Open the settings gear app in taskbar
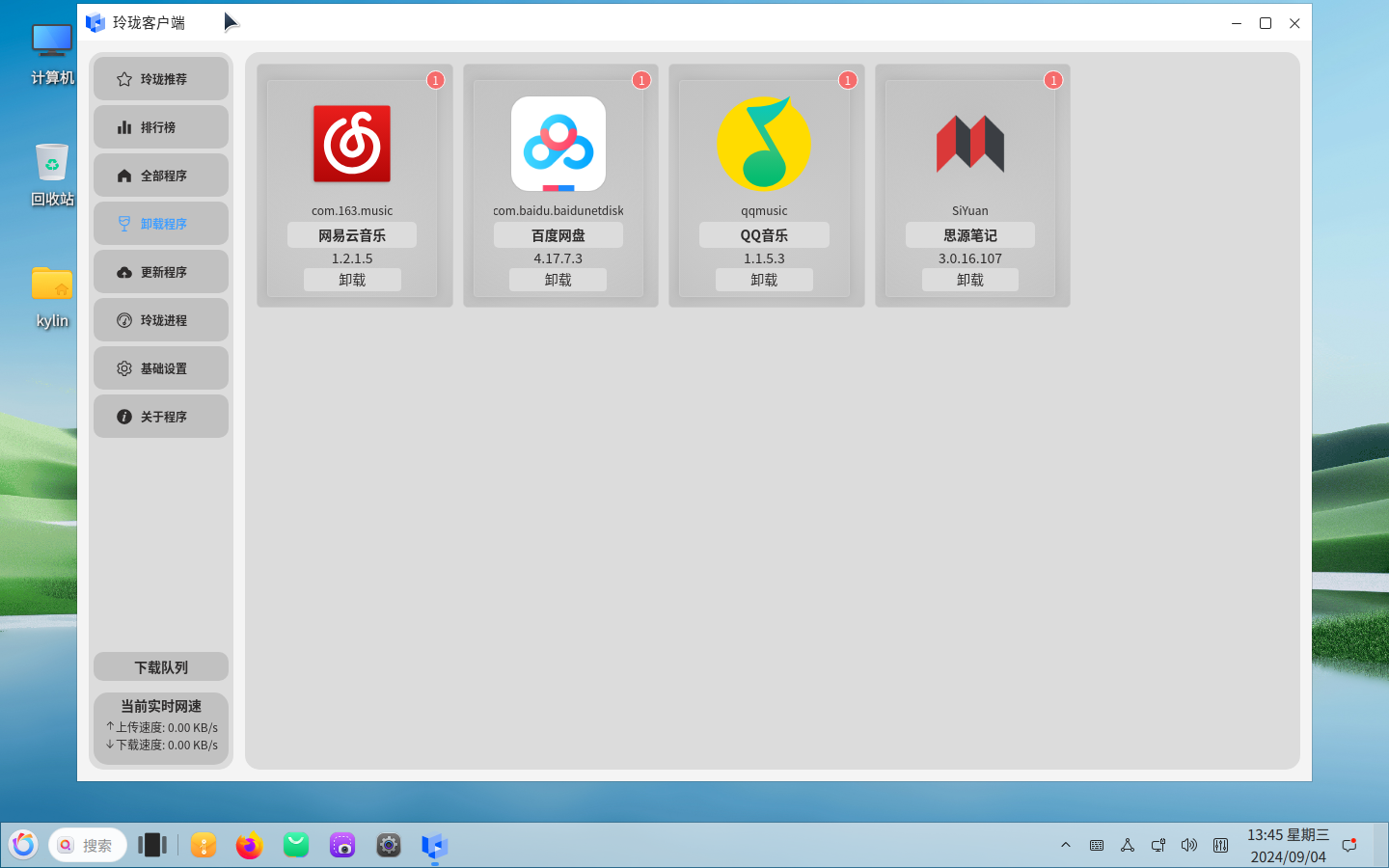The width and height of the screenshot is (1389, 868). click(x=389, y=845)
